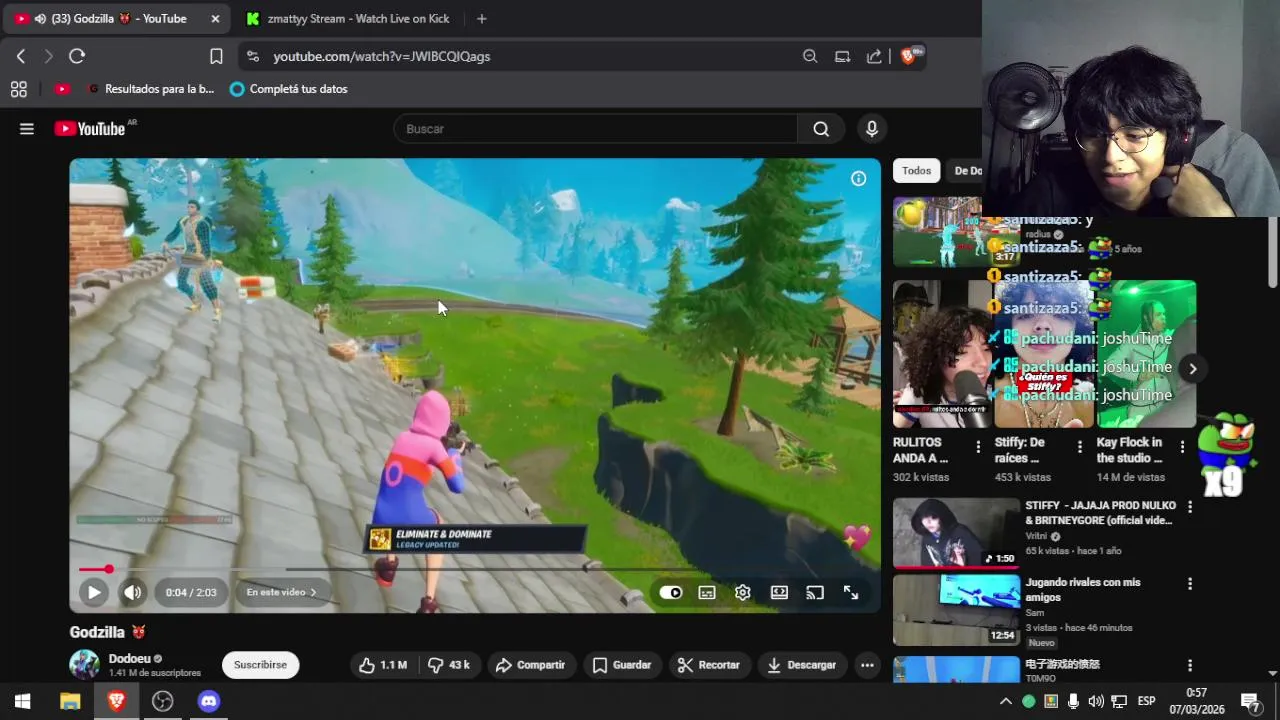Click the Compartir share button
Screen dimensions: 1280x720
pos(531,665)
